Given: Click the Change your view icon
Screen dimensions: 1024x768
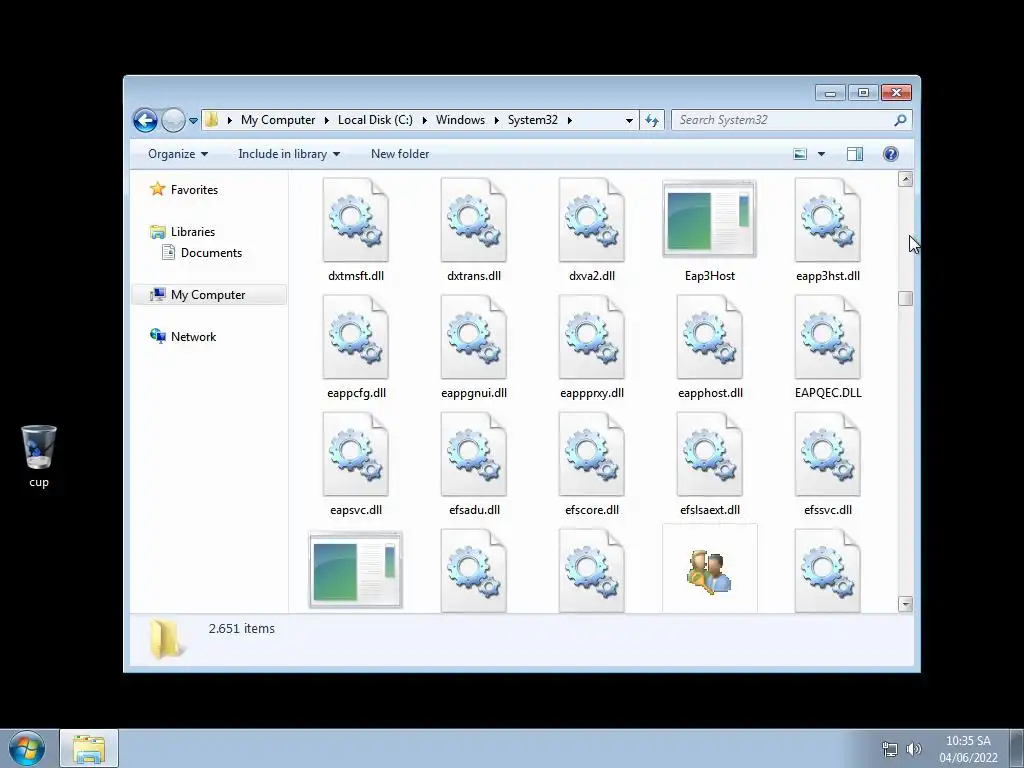Looking at the screenshot, I should (x=800, y=154).
